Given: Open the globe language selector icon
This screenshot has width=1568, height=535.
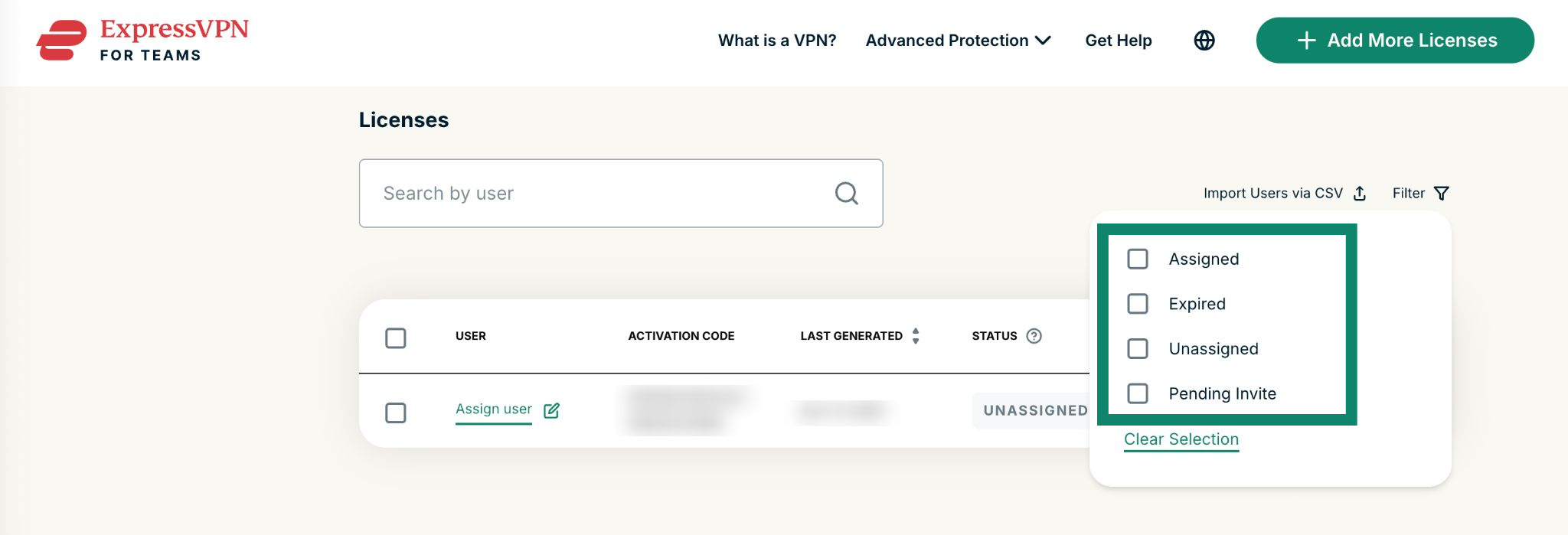Looking at the screenshot, I should coord(1204,41).
